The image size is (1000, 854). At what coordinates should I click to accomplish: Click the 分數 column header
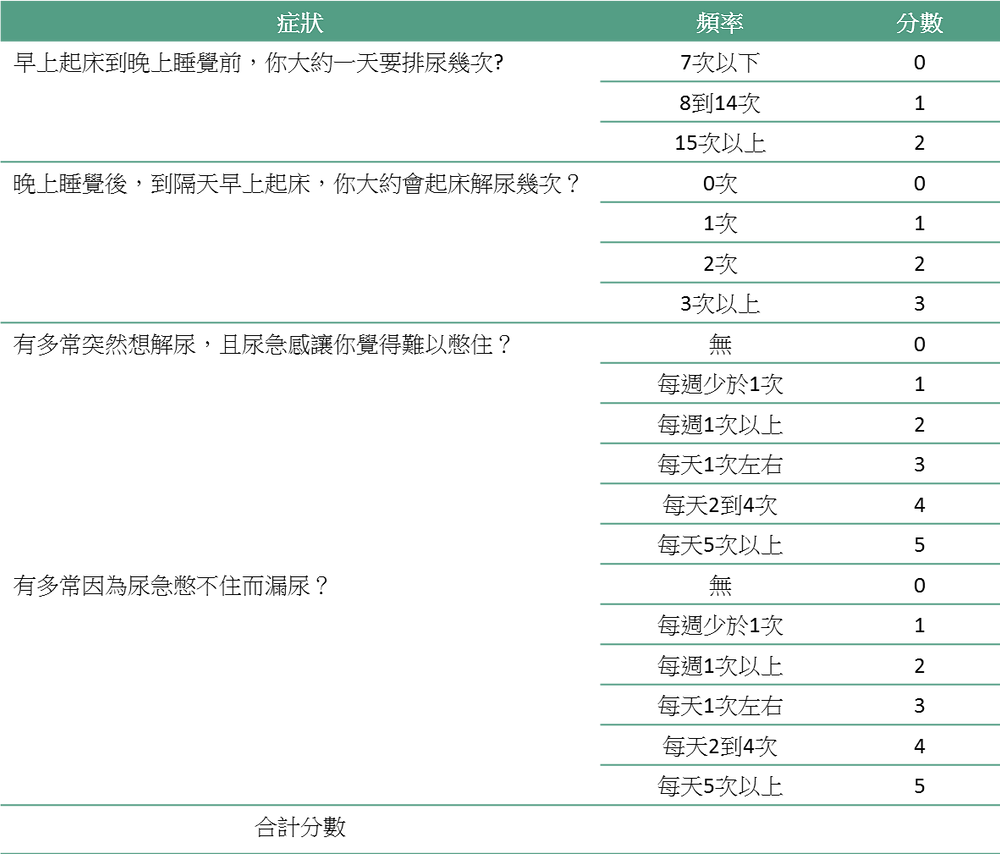919,23
